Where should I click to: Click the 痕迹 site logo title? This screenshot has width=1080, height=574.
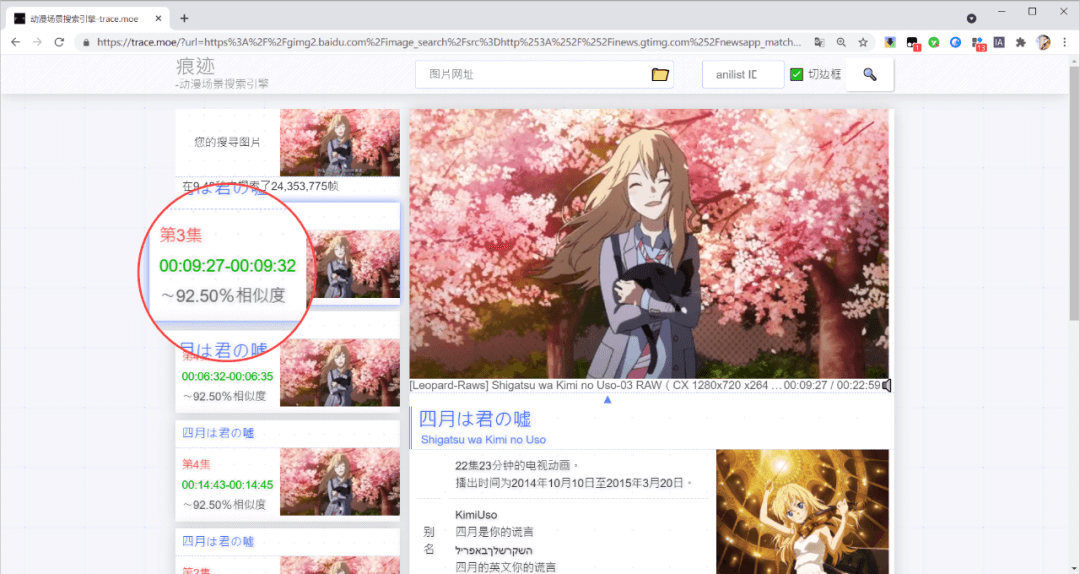196,66
